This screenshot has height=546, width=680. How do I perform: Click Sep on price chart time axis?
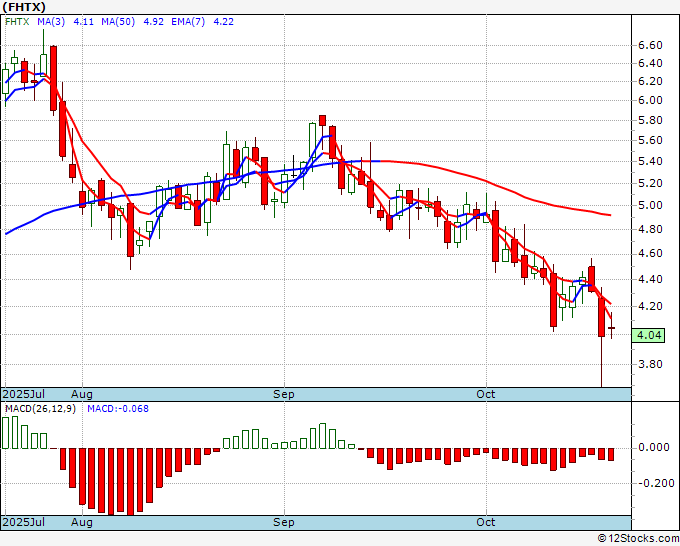284,394
